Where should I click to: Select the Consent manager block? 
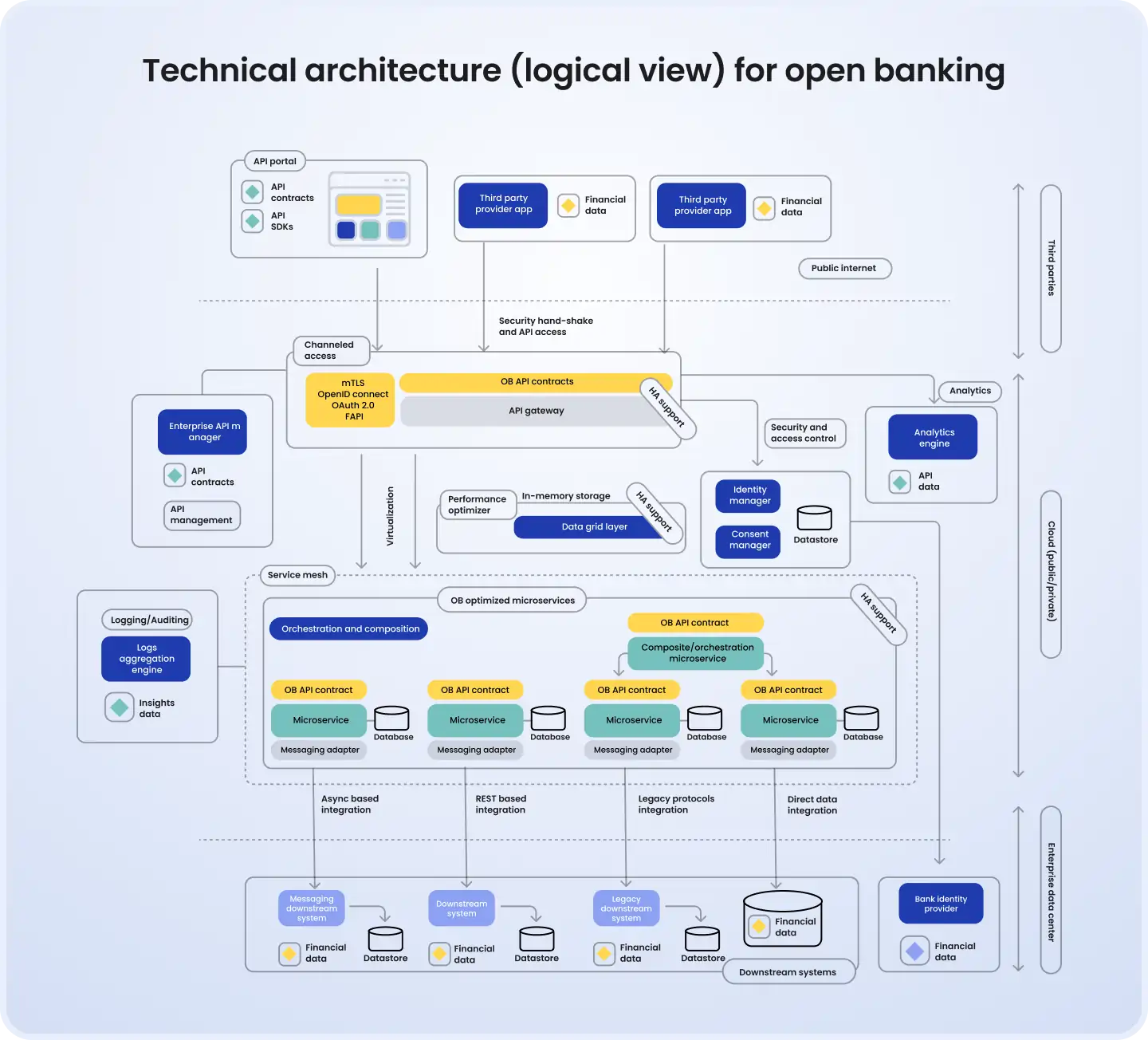click(x=747, y=541)
